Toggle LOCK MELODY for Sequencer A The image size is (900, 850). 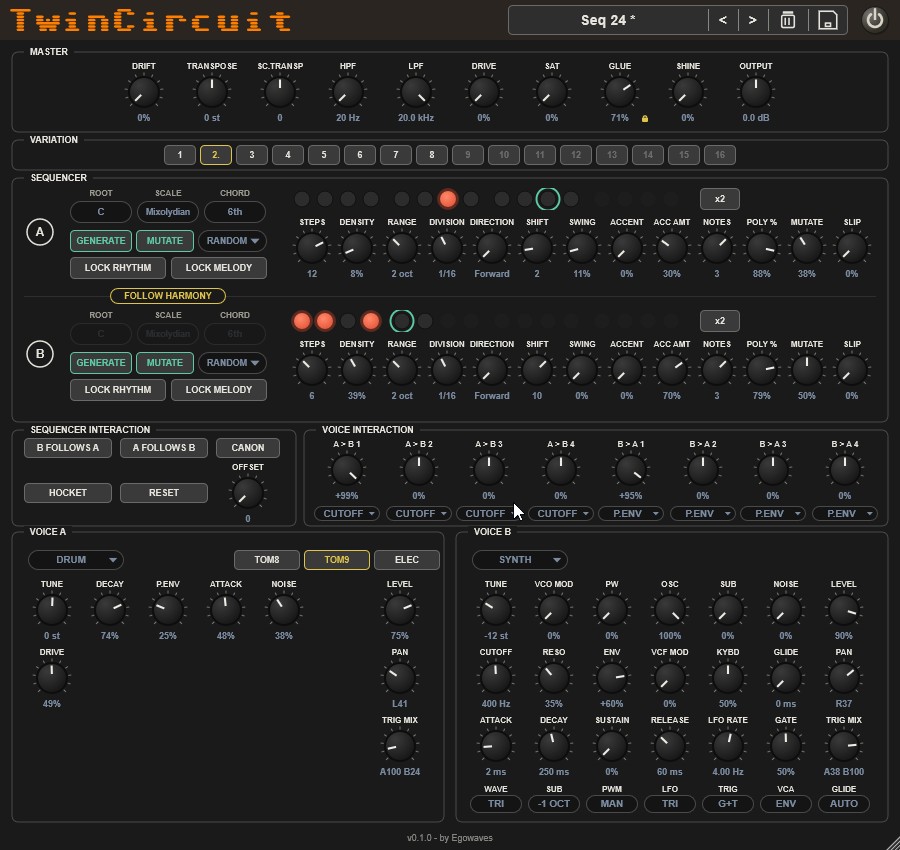pos(219,267)
